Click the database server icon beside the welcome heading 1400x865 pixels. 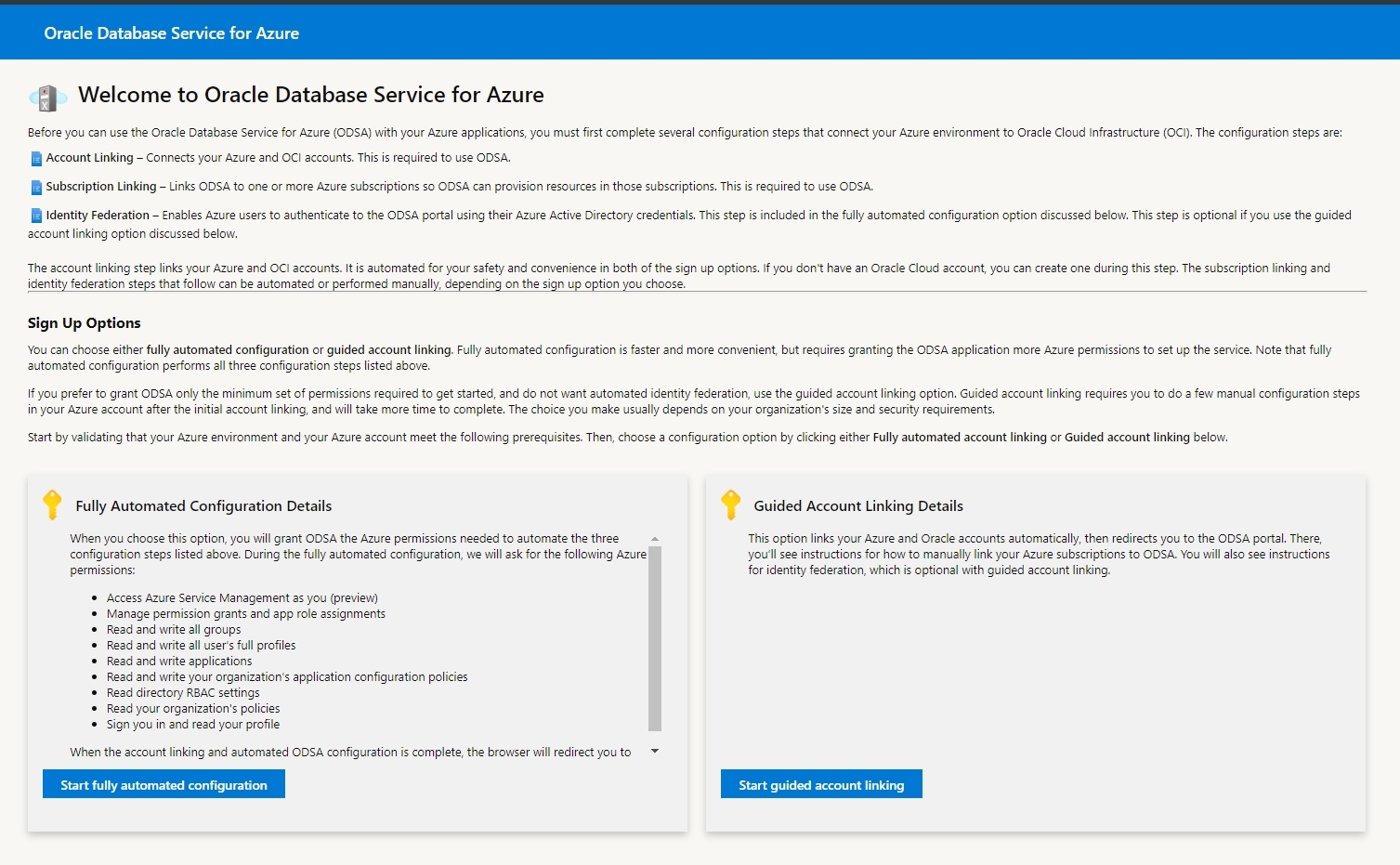point(47,96)
